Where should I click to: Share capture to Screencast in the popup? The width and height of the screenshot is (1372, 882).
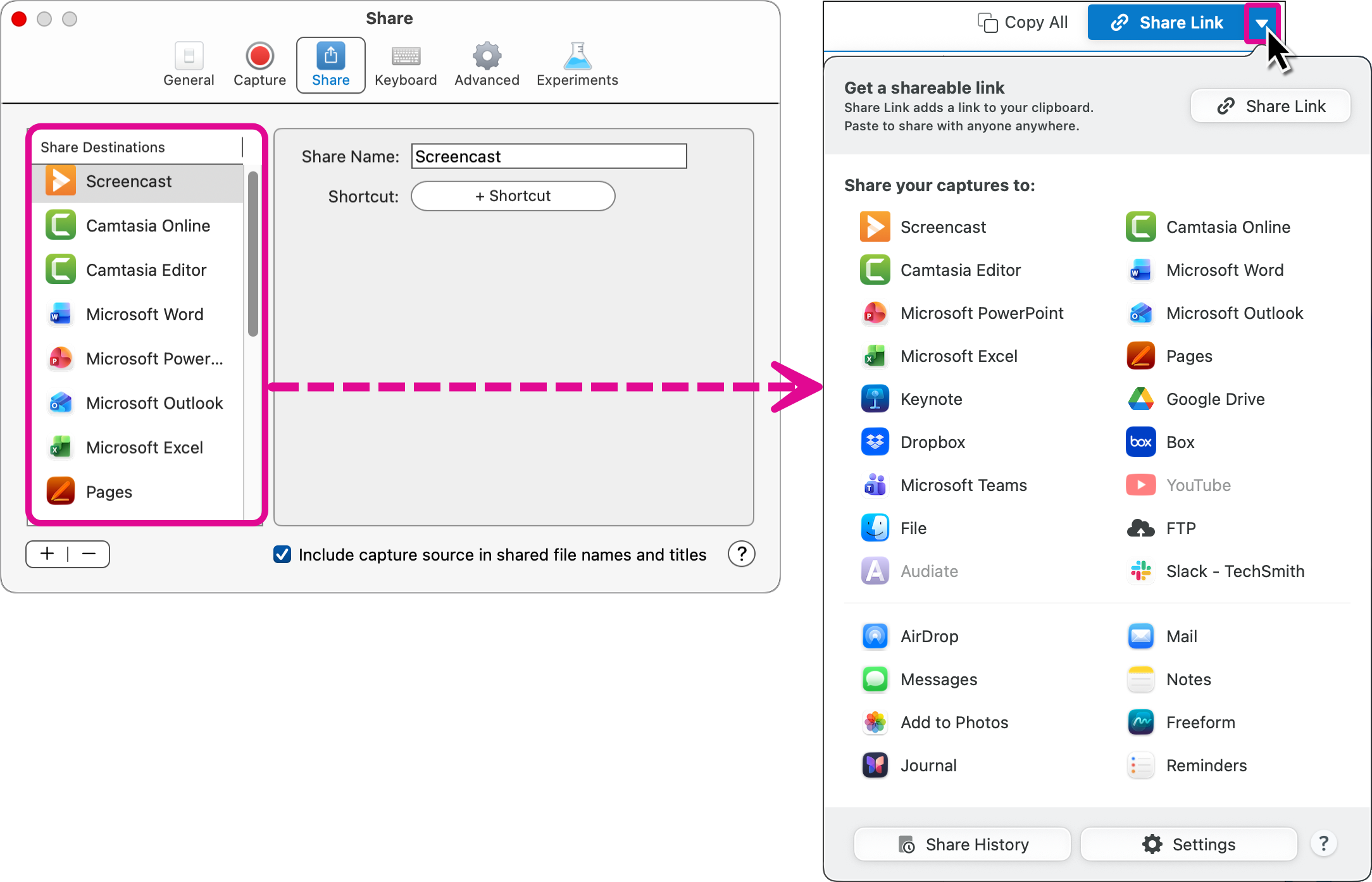coord(923,227)
